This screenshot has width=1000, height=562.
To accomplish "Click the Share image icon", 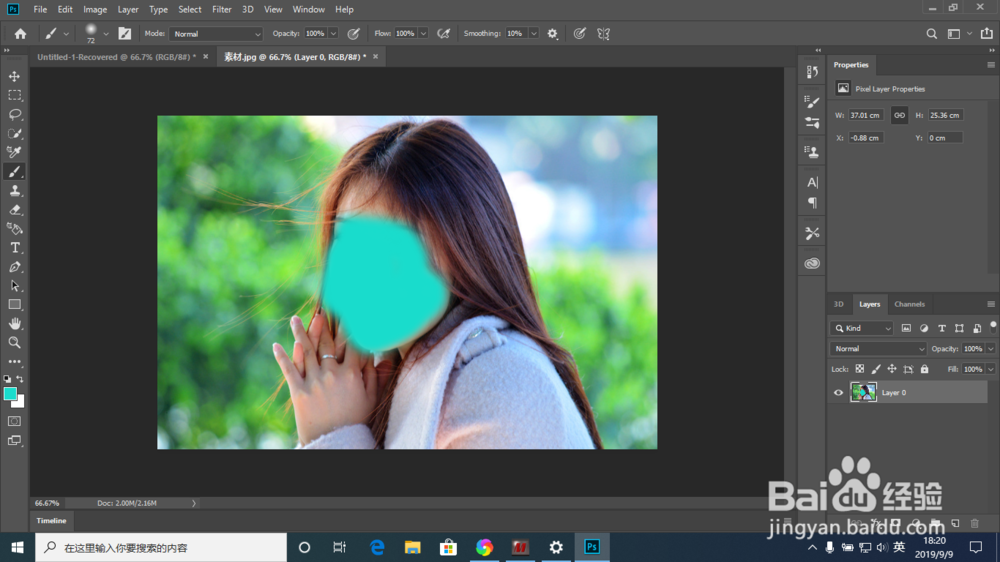I will [987, 33].
